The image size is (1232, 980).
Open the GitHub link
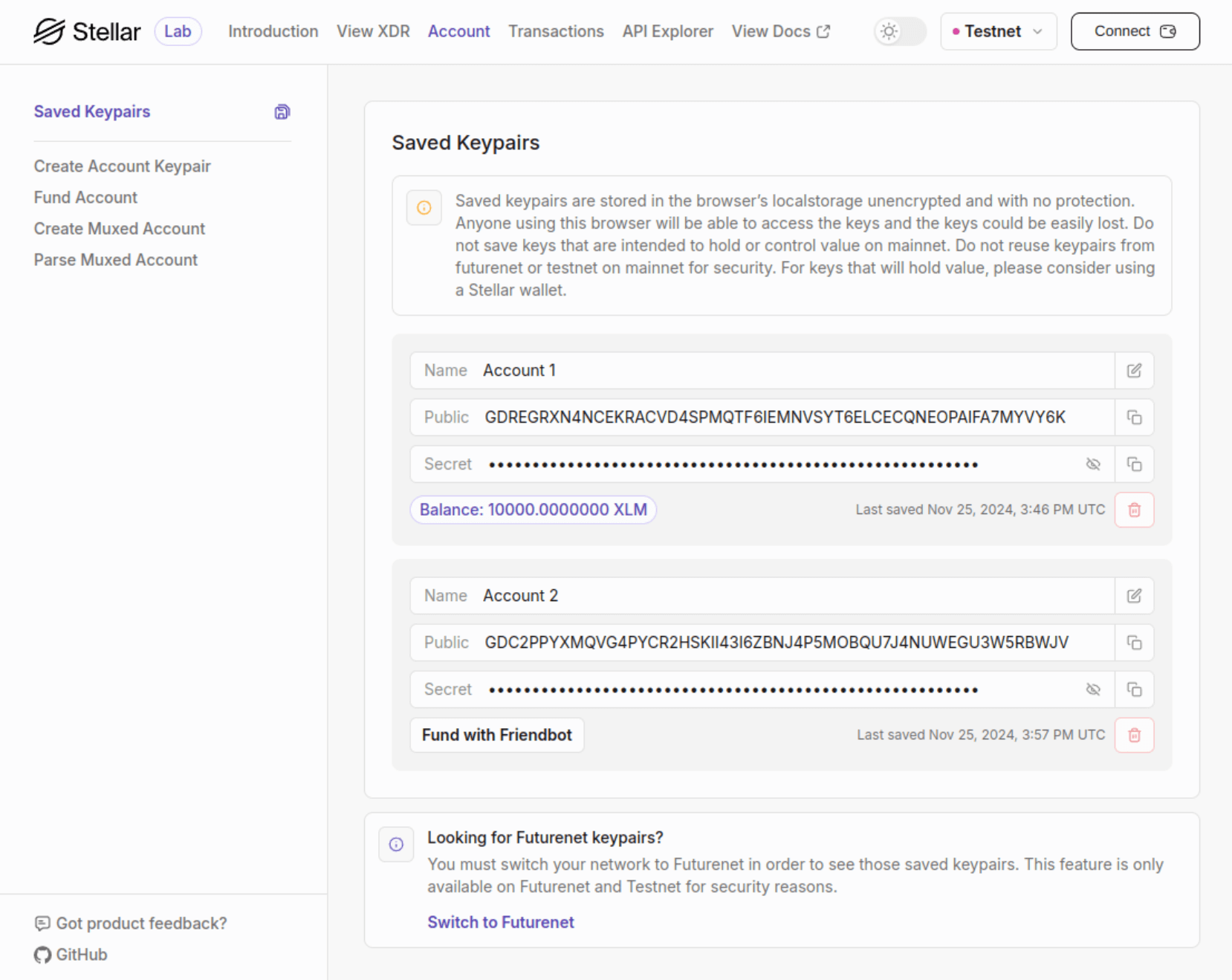(x=71, y=955)
